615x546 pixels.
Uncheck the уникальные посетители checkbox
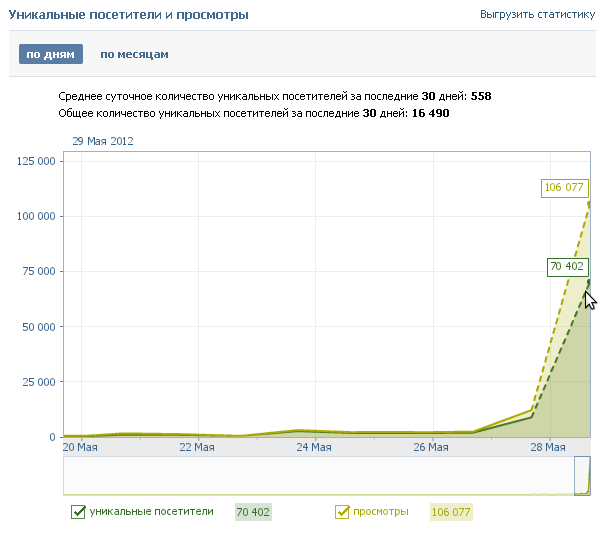pyautogui.click(x=78, y=512)
